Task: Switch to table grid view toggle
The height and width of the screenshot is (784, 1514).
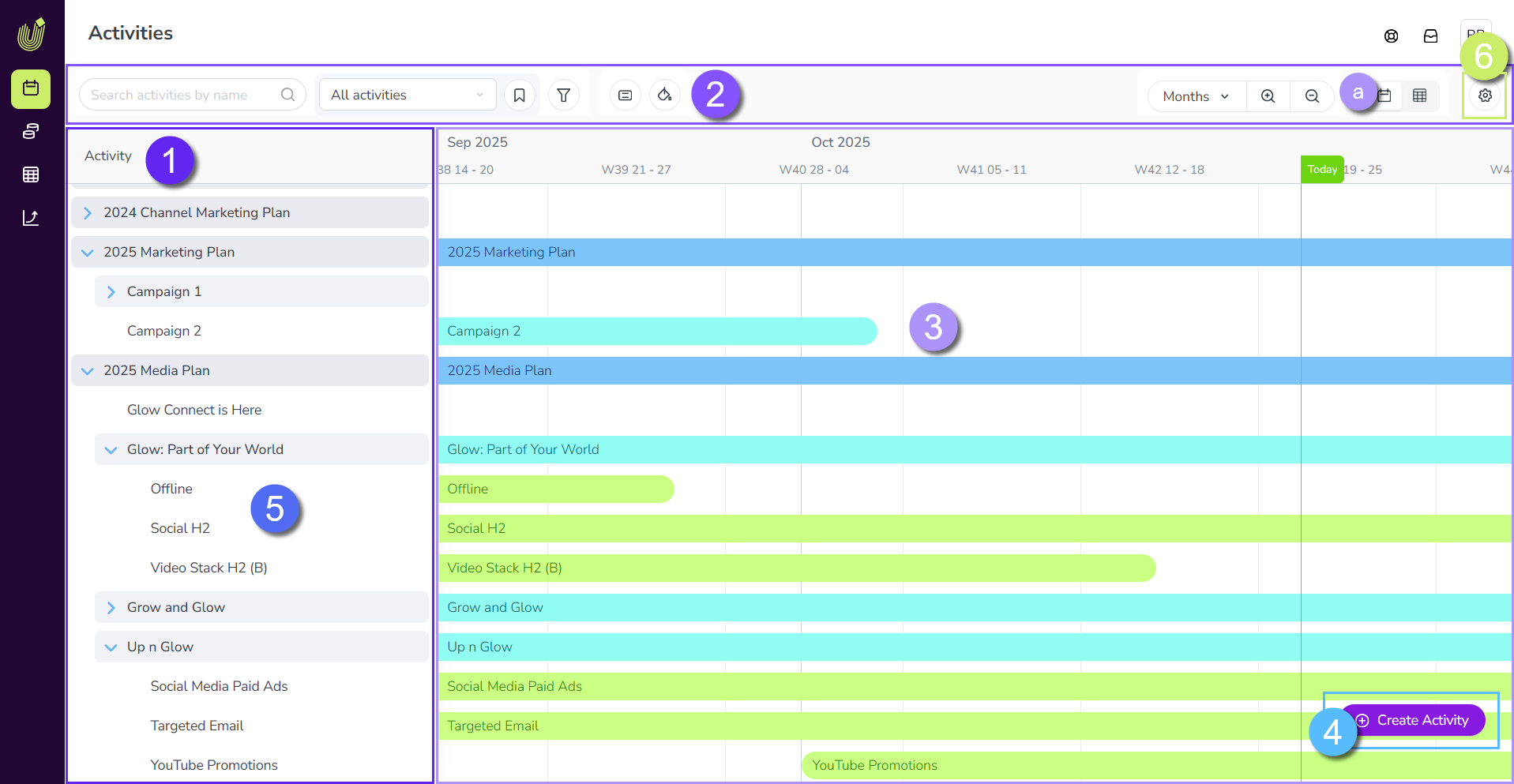Action: 1419,96
